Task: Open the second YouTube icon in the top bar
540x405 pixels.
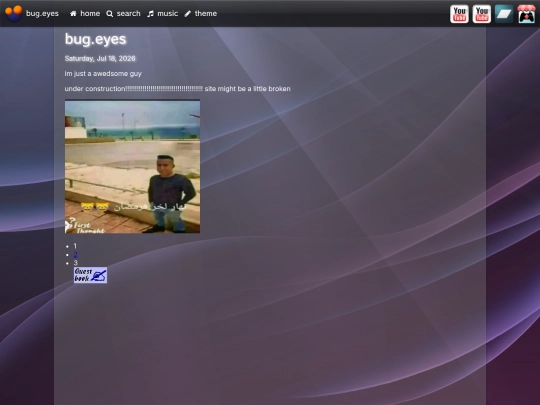Action: click(x=481, y=14)
